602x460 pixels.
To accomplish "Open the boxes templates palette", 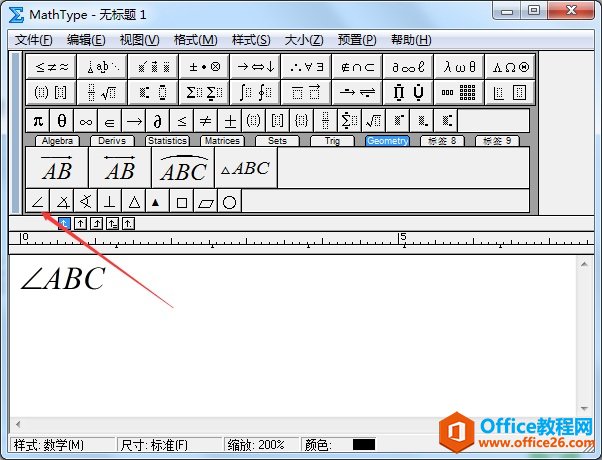I will 510,92.
